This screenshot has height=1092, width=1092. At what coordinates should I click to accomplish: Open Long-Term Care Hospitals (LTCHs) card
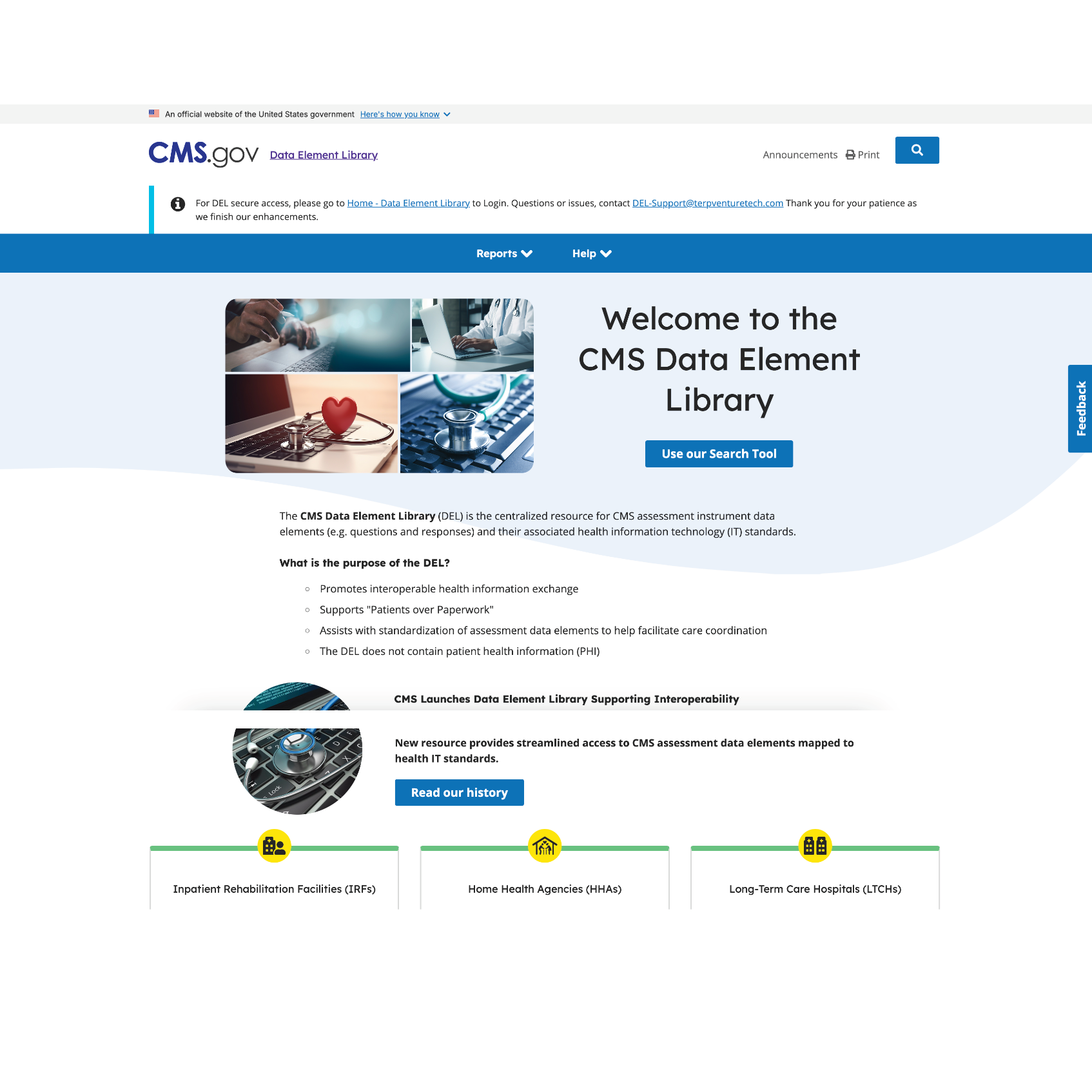coord(815,879)
